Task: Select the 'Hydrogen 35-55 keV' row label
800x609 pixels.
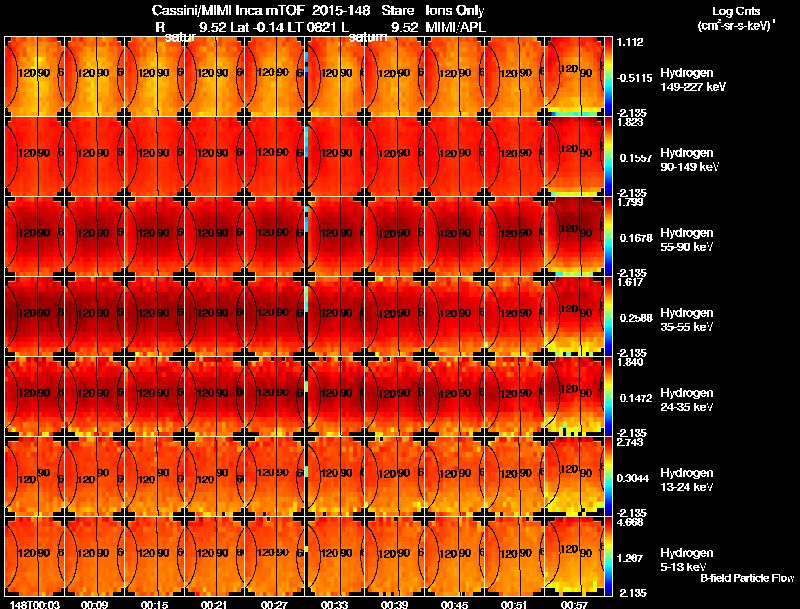Action: tap(687, 320)
